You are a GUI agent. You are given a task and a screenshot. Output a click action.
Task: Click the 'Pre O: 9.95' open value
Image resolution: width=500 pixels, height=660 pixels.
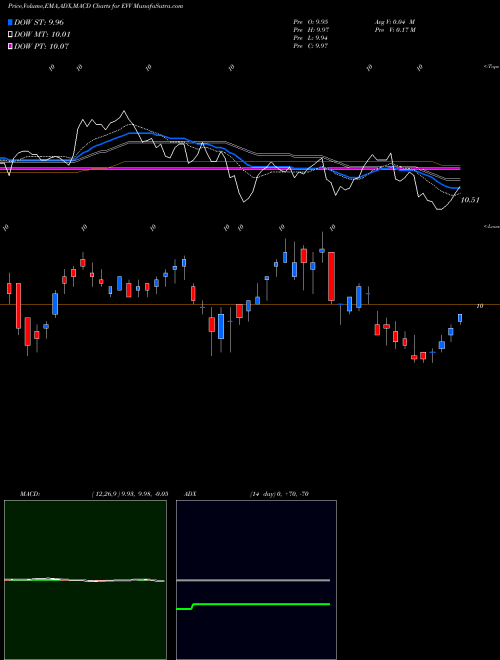311,22
